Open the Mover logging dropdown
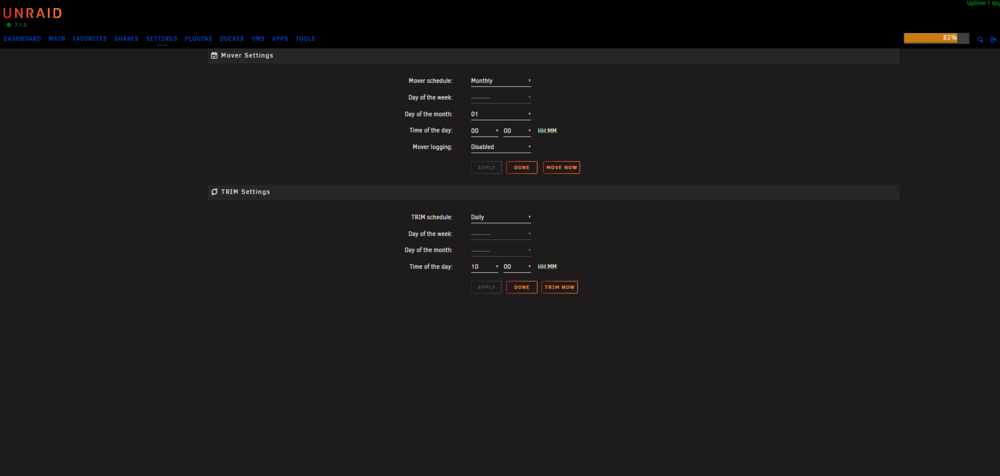 [x=501, y=147]
